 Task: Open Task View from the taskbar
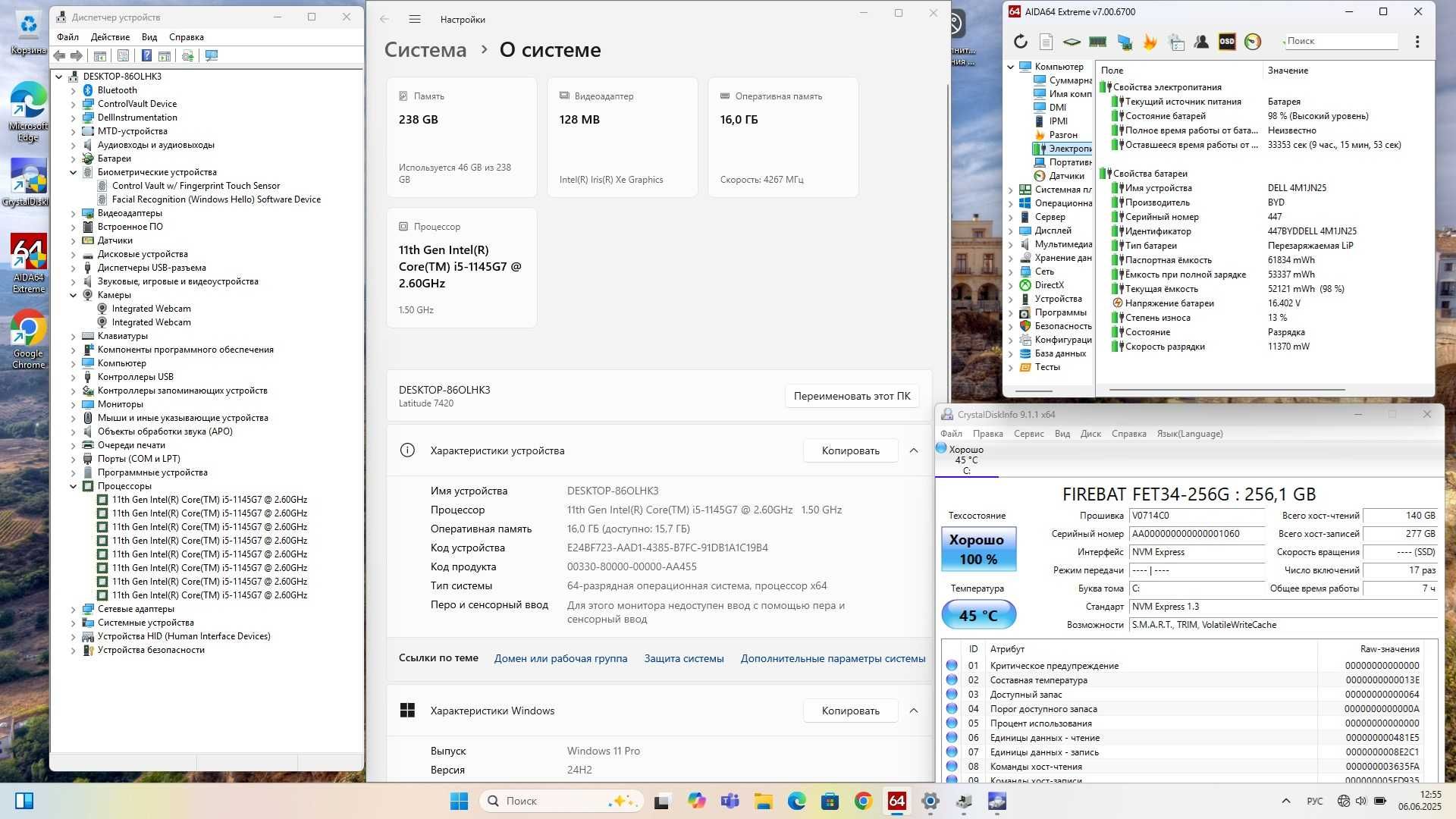(x=662, y=801)
